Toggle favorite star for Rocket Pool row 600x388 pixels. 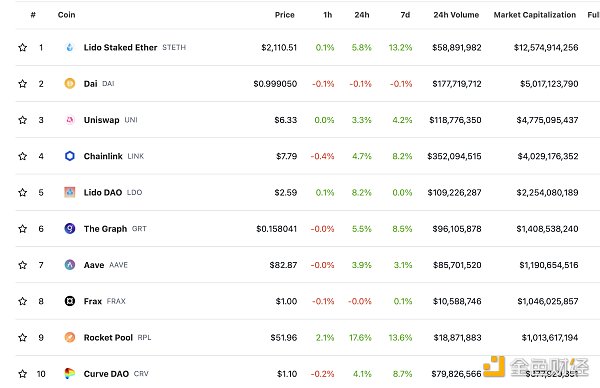tap(23, 337)
